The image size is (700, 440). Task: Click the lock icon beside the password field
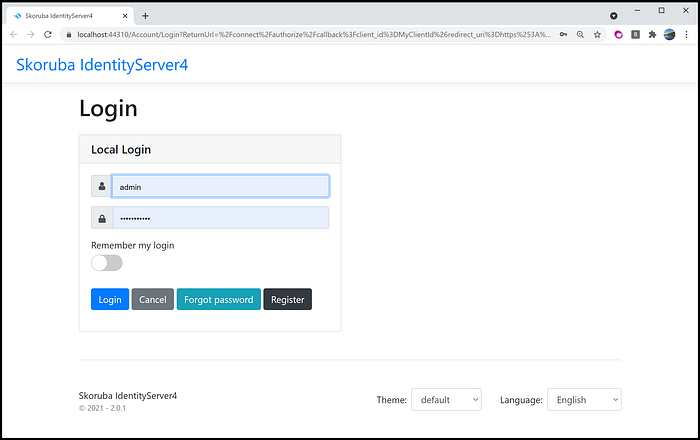[102, 218]
